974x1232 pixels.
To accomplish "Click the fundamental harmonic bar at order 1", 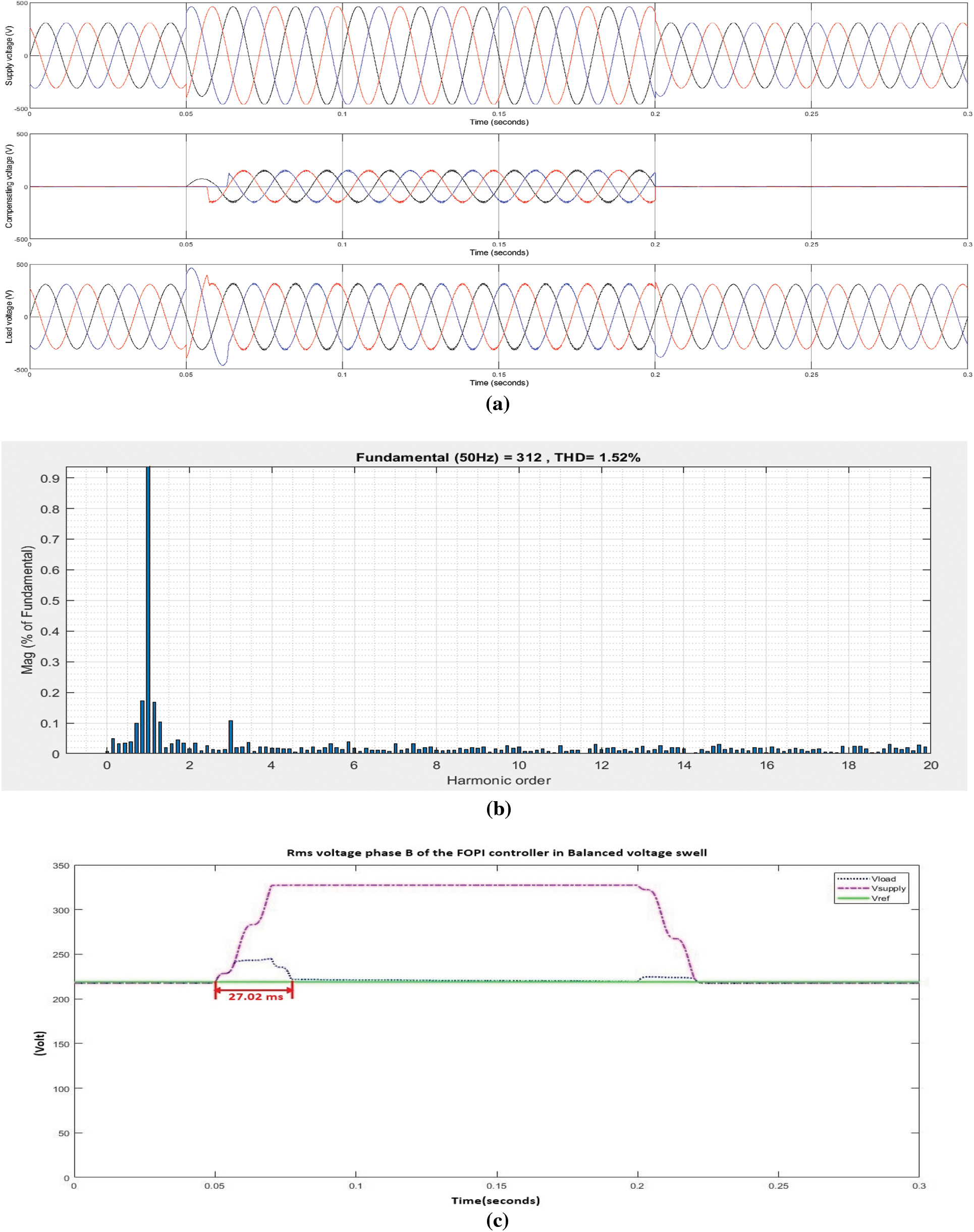I will (147, 599).
